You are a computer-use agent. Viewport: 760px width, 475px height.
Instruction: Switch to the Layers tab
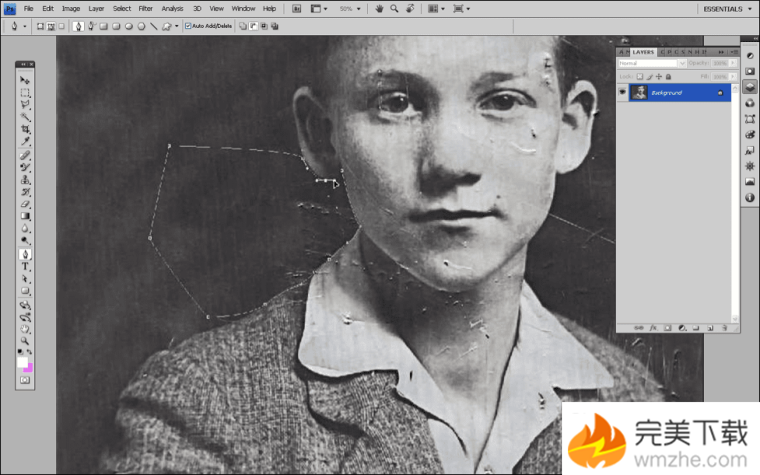pyautogui.click(x=643, y=52)
